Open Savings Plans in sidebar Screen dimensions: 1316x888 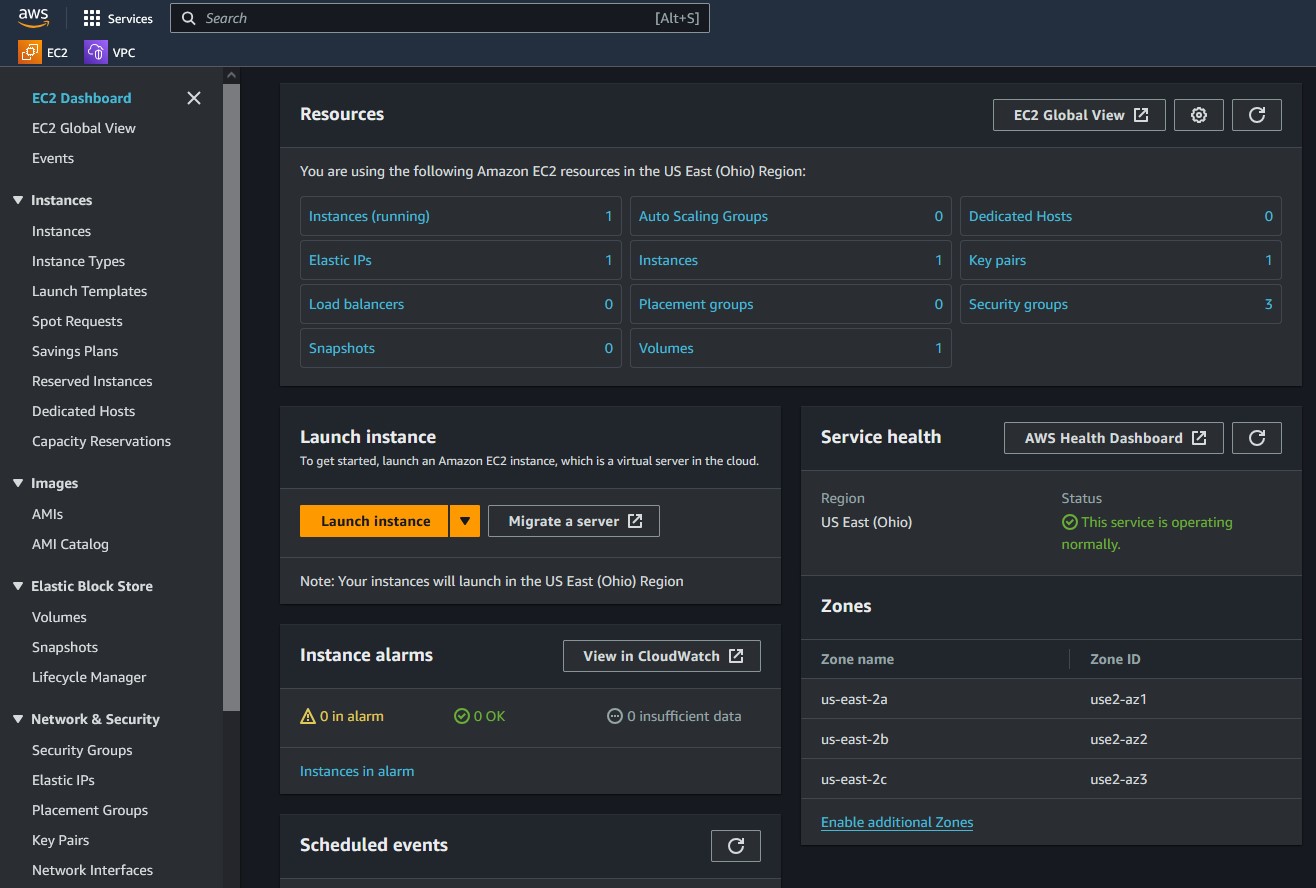click(x=75, y=351)
